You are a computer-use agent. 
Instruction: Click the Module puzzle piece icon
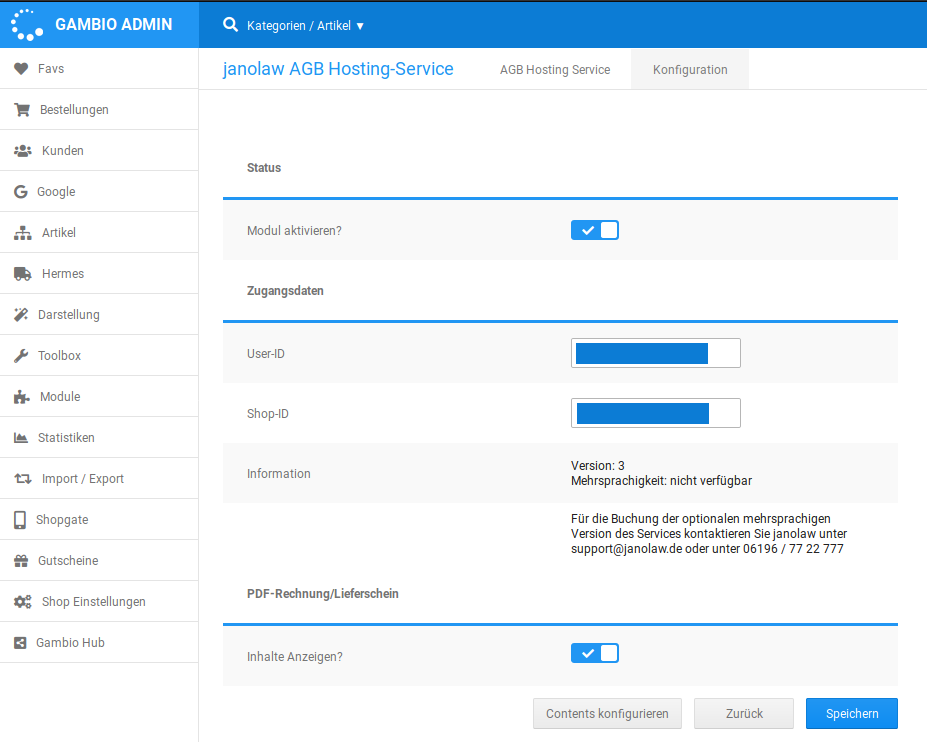pyautogui.click(x=22, y=397)
